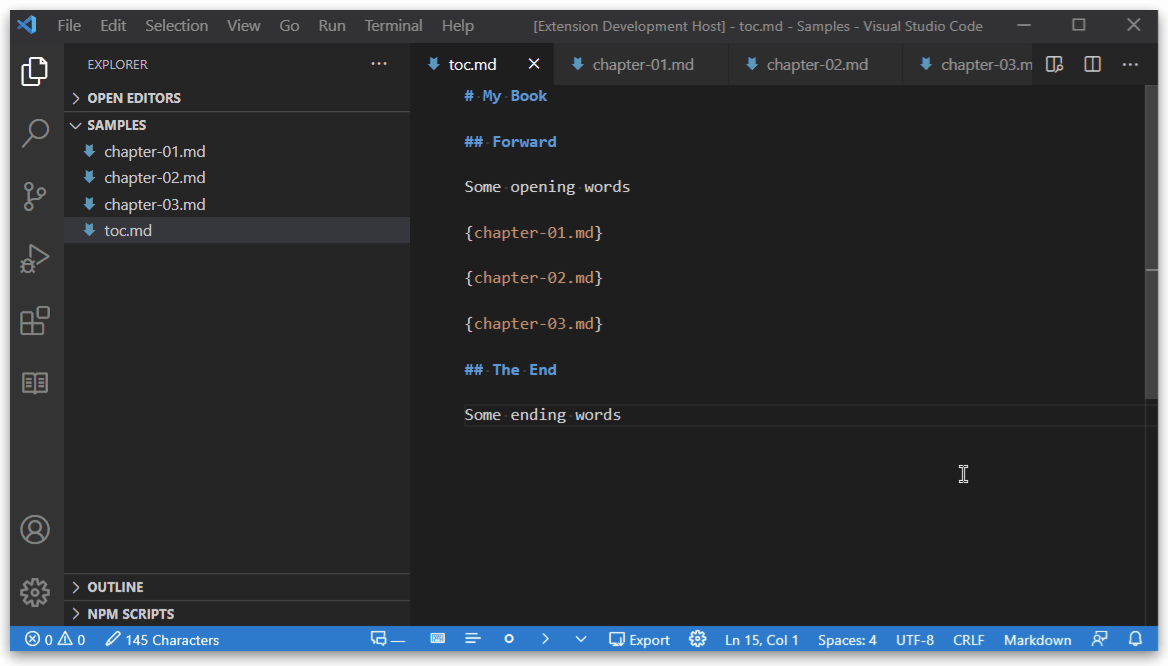
Task: Open the Edit menu
Action: [x=112, y=25]
